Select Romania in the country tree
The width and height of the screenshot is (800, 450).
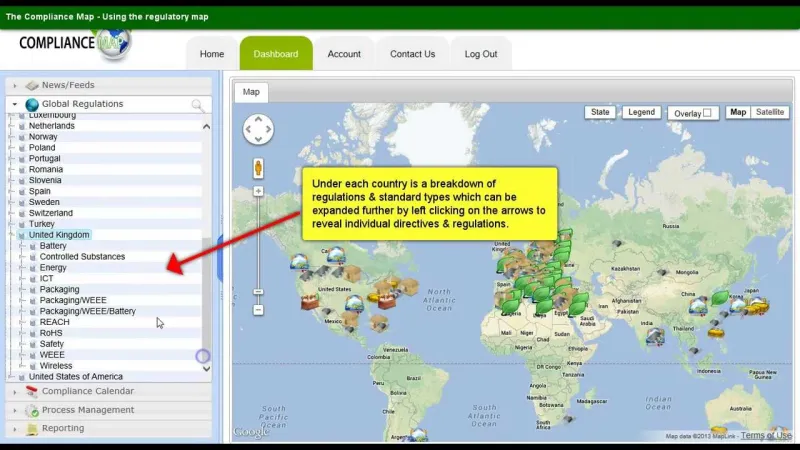(46, 169)
